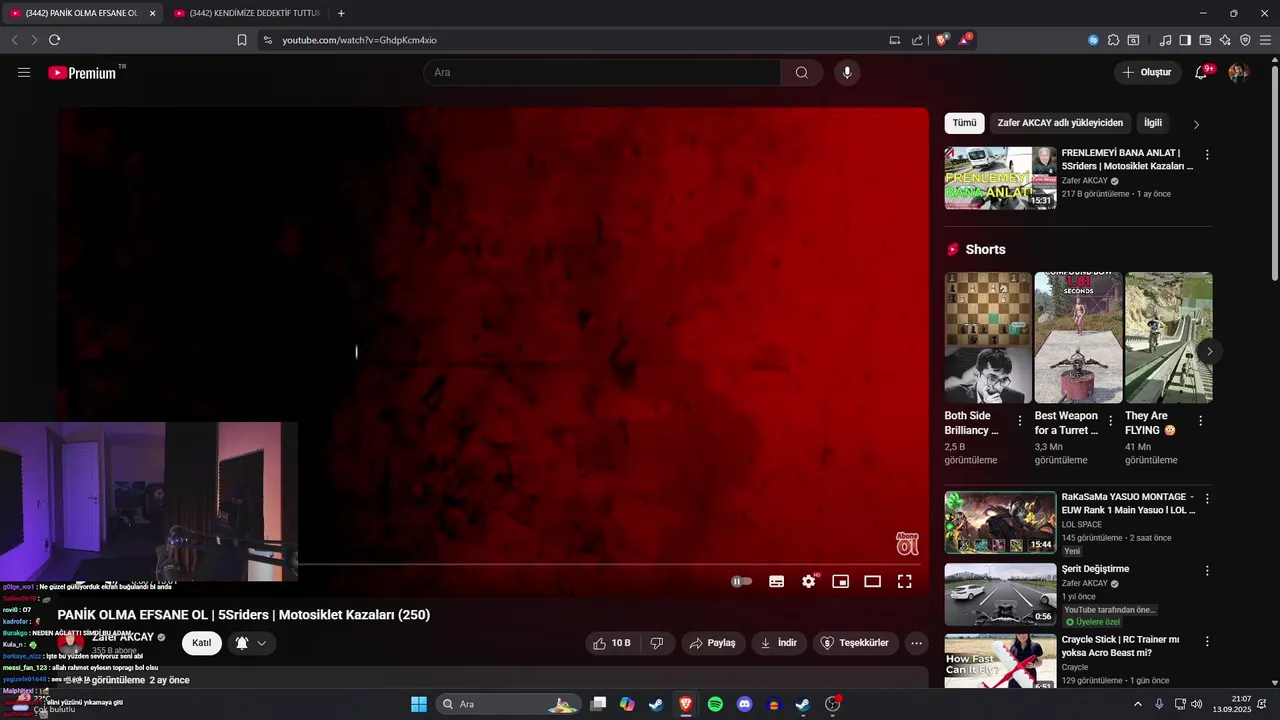1280x720 pixels.
Task: Open Şerit Değiştirme video title
Action: [x=1095, y=569]
